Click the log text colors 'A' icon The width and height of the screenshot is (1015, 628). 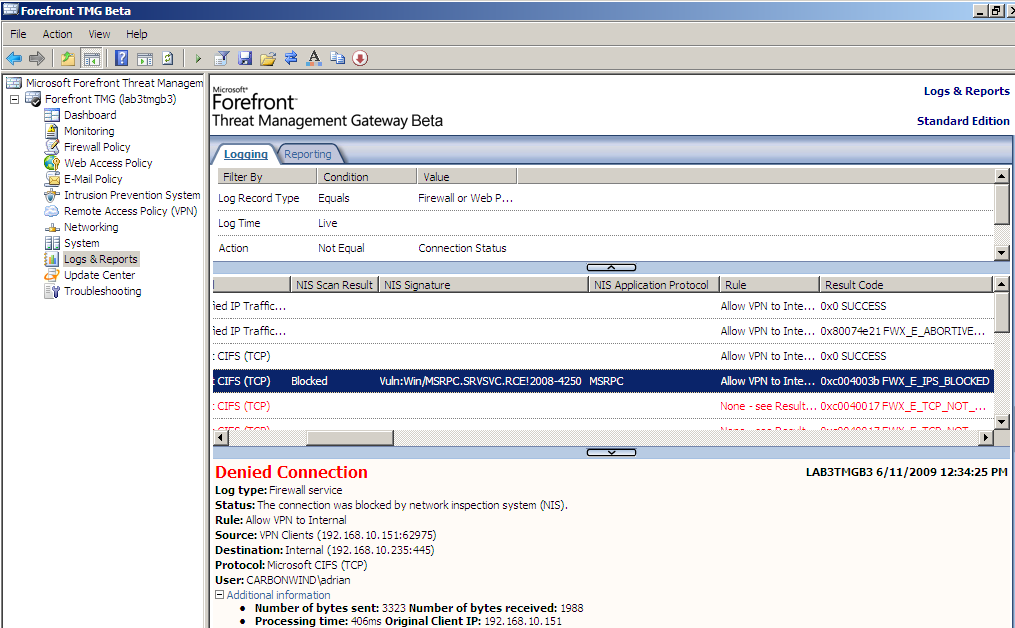pyautogui.click(x=313, y=58)
